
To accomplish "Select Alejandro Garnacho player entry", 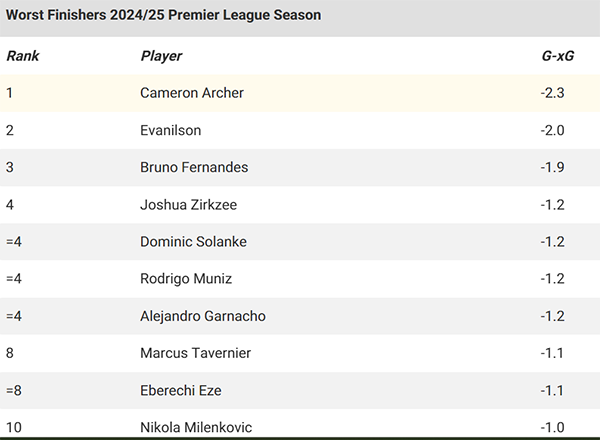I will pyautogui.click(x=201, y=316).
